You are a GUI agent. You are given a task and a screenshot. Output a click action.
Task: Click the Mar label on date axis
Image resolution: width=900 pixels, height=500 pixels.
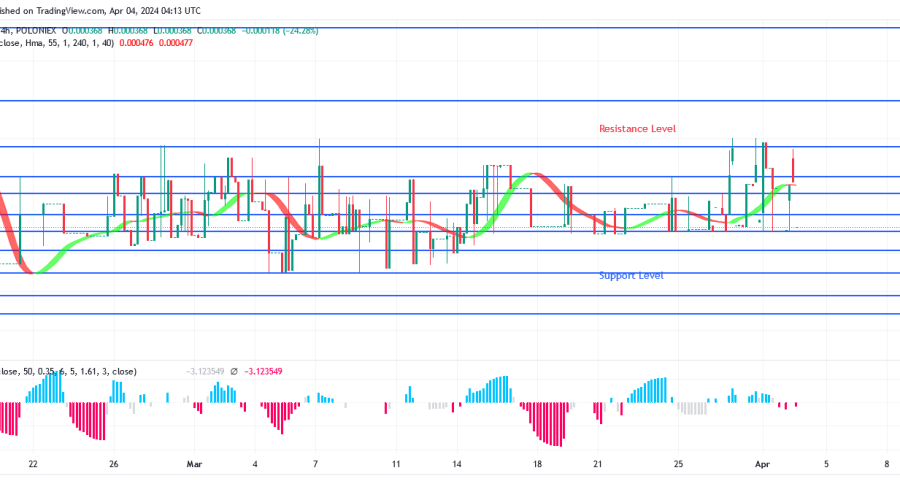pos(193,464)
